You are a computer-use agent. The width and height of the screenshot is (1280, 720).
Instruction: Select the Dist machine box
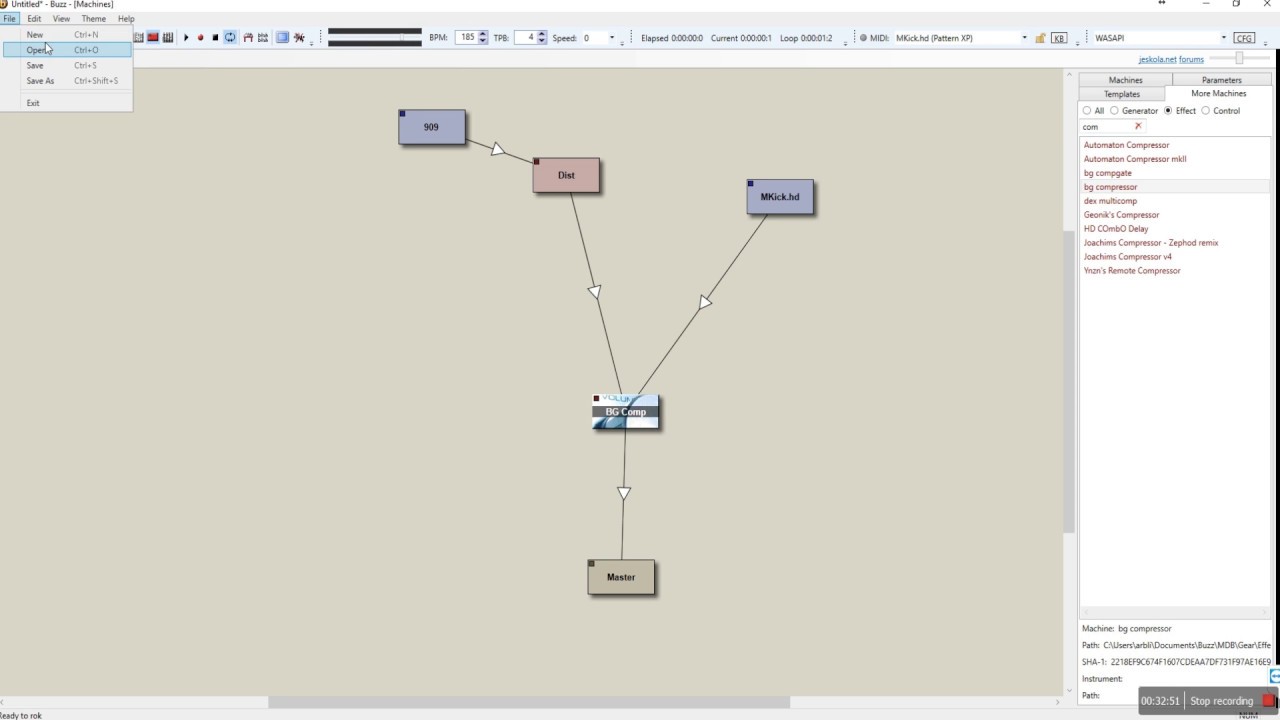coord(566,175)
